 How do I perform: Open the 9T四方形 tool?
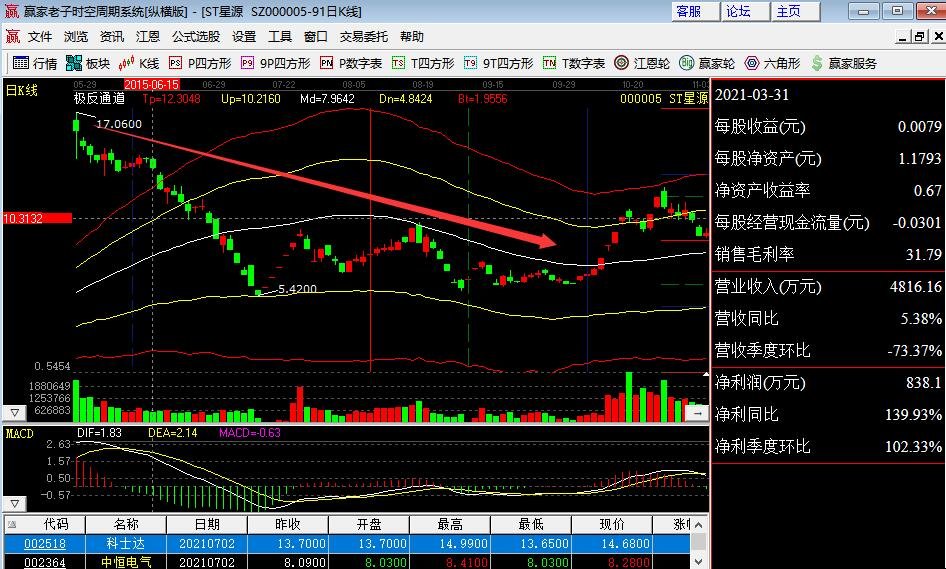pos(498,63)
